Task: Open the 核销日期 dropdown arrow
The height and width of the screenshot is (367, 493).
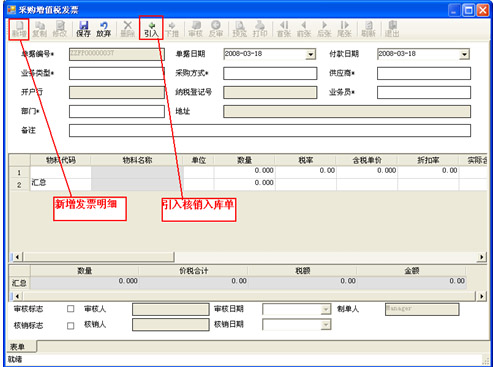Action: 326,325
